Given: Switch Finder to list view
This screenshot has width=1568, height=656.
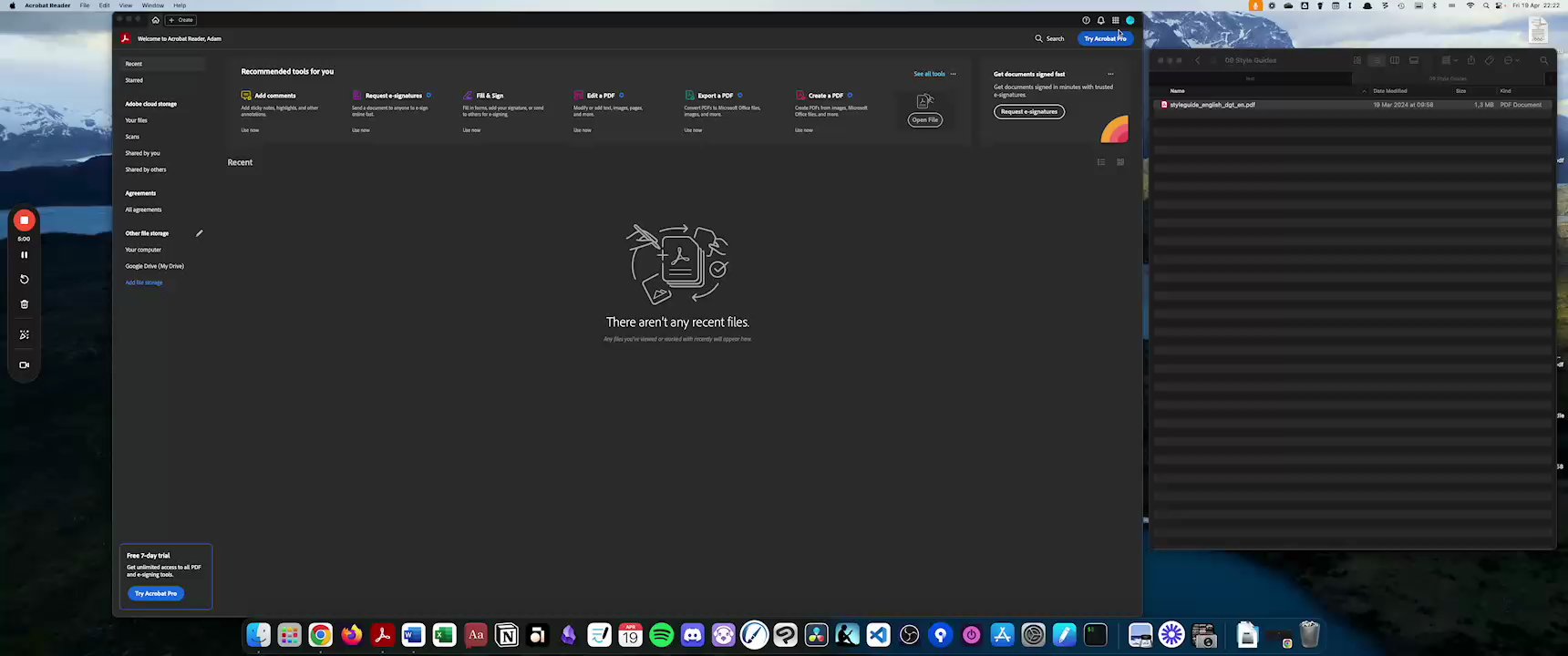Looking at the screenshot, I should point(1376,60).
